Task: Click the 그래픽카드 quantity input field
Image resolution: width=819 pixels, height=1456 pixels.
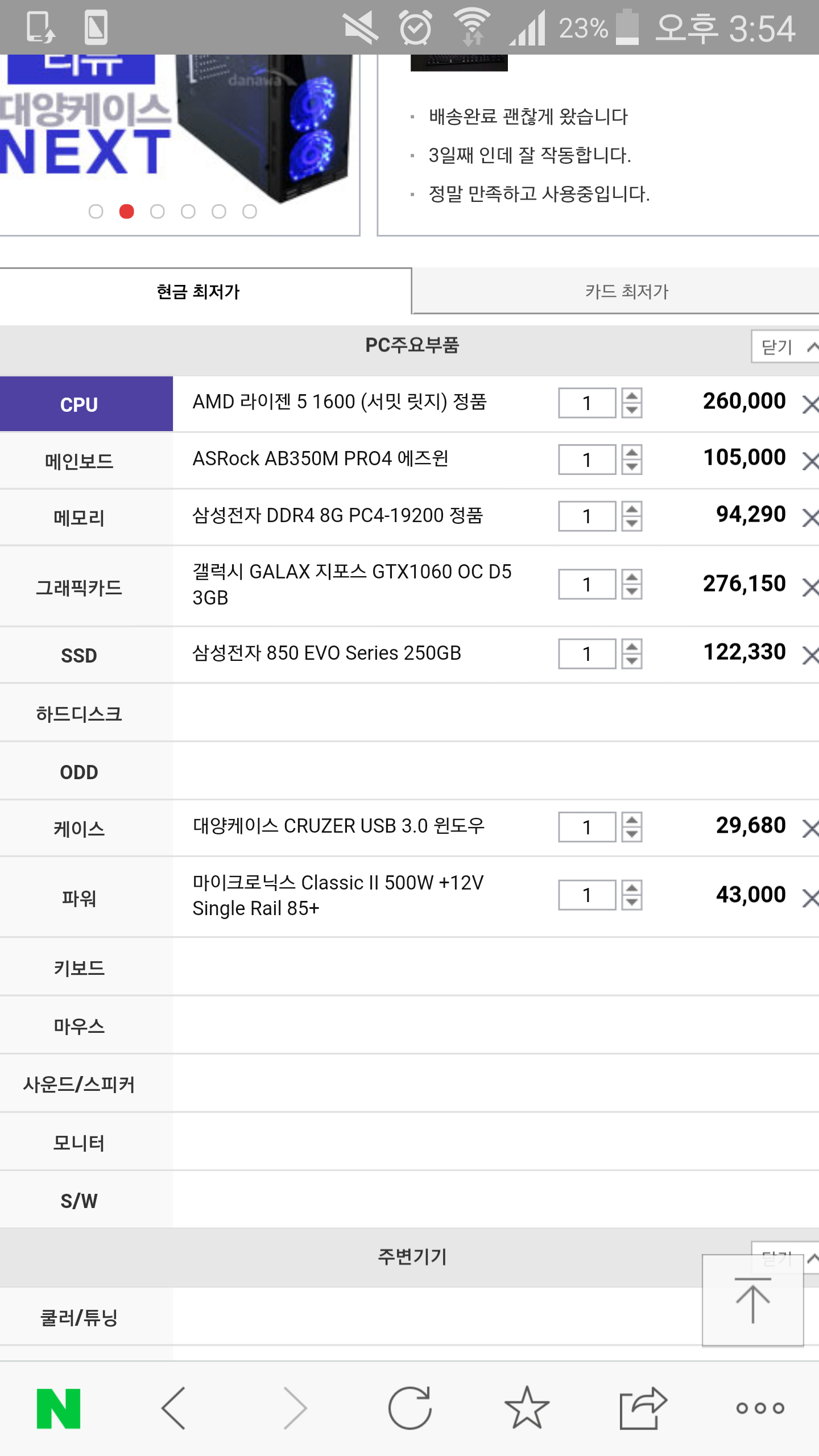Action: 588,585
